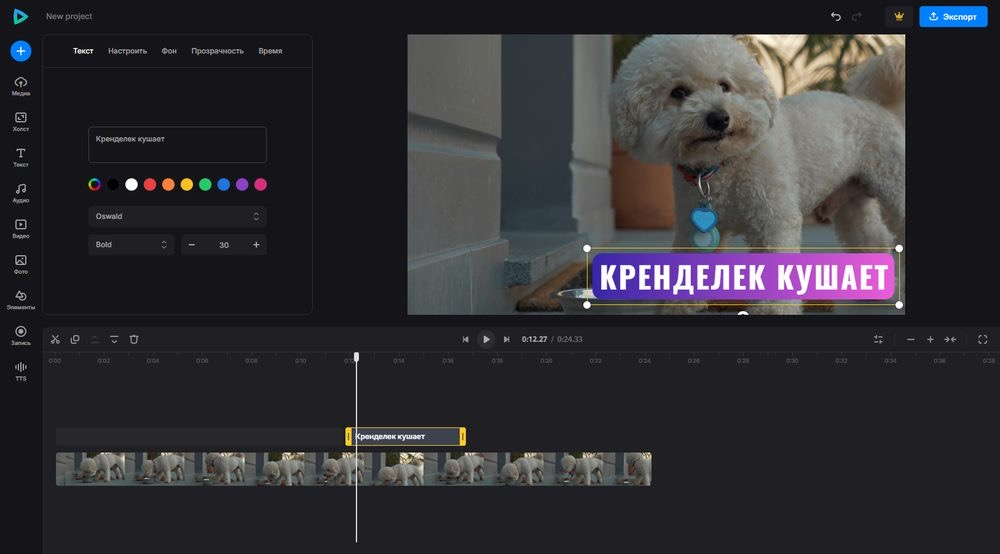This screenshot has height=554, width=1000.
Task: Pick the red text color swatch
Action: 150,184
